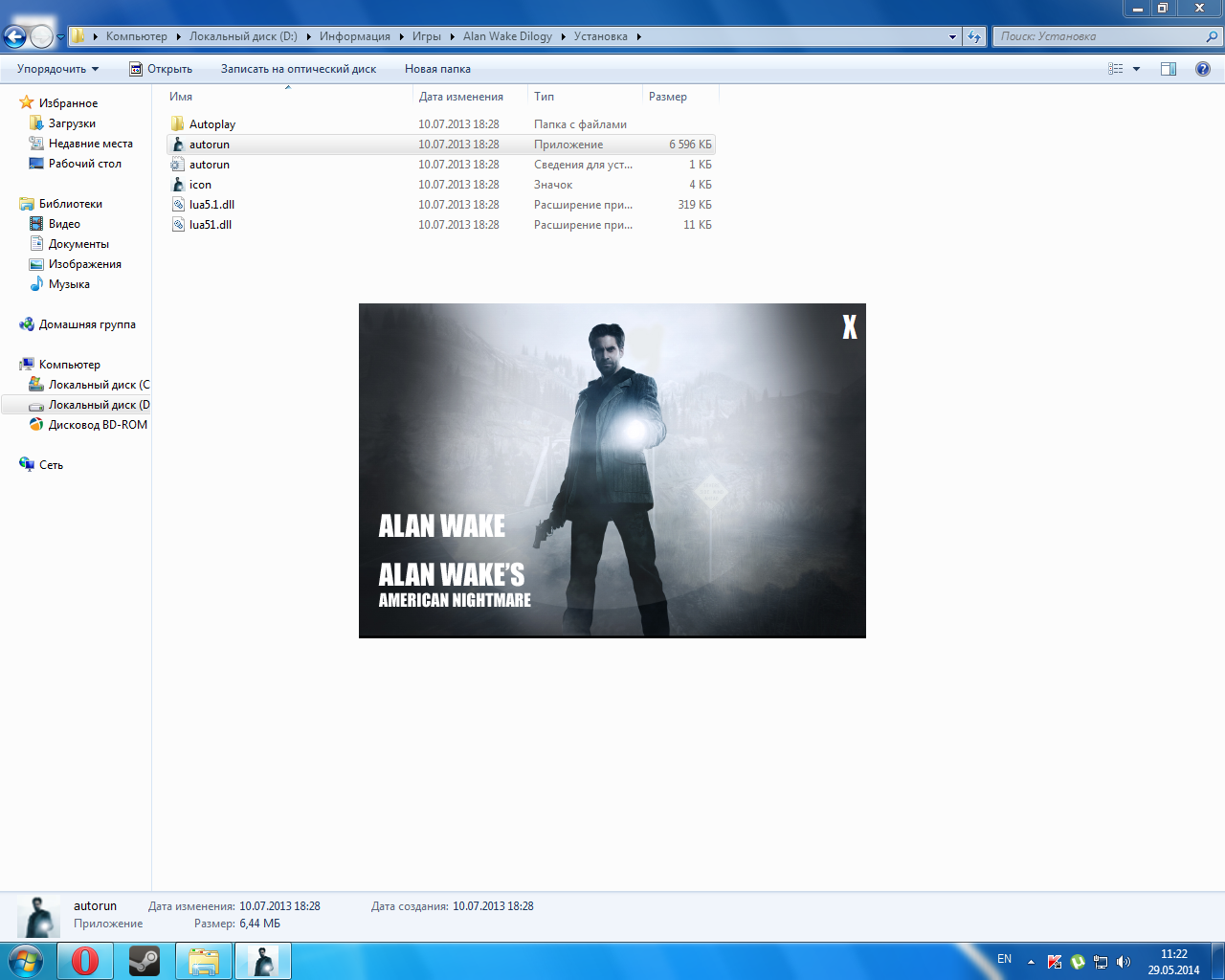
Task: Open the Kaspersky tray icon
Action: 1055,962
